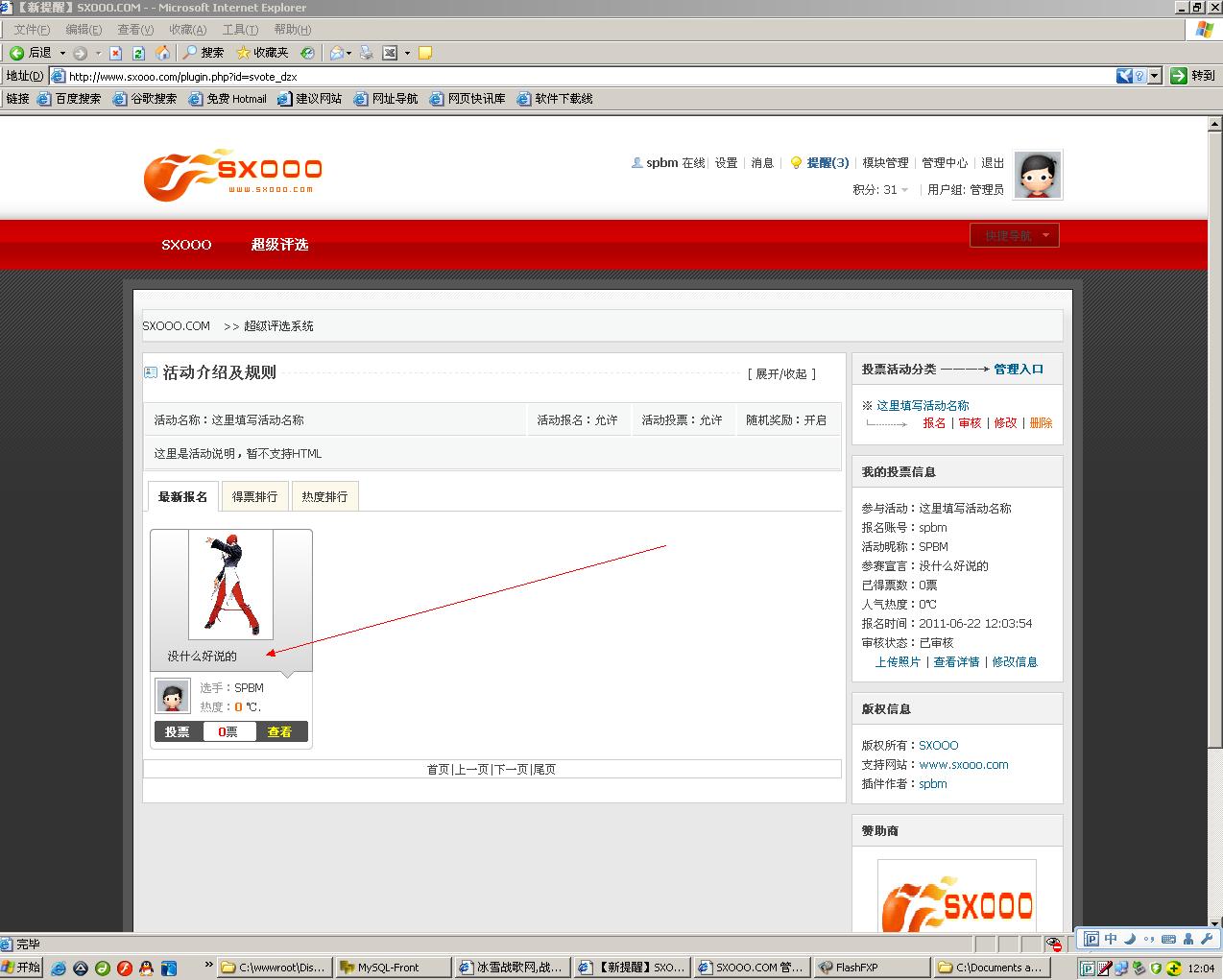The image size is (1223, 980).
Task: Open 百度搜索 links bar shortcut
Action: point(69,99)
